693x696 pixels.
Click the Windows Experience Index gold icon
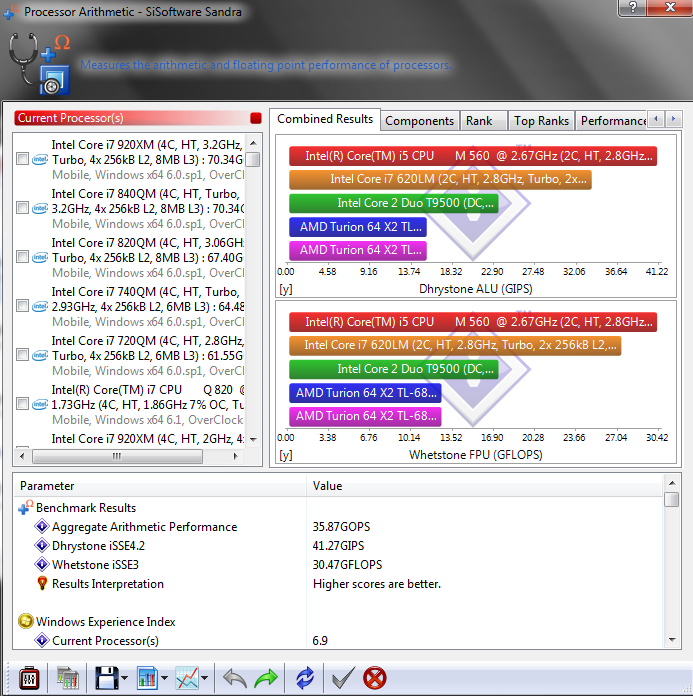26,621
